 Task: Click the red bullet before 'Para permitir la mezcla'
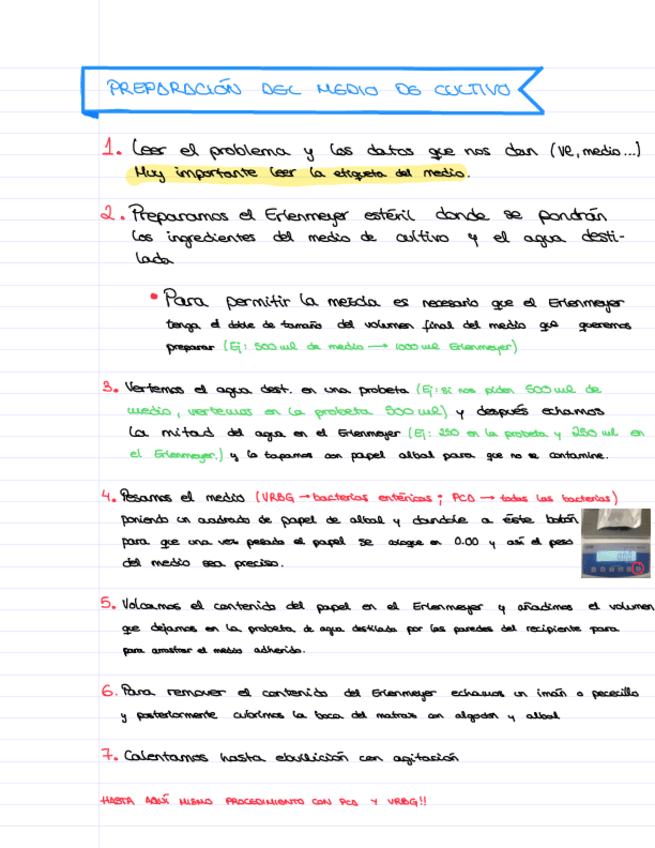[x=154, y=296]
